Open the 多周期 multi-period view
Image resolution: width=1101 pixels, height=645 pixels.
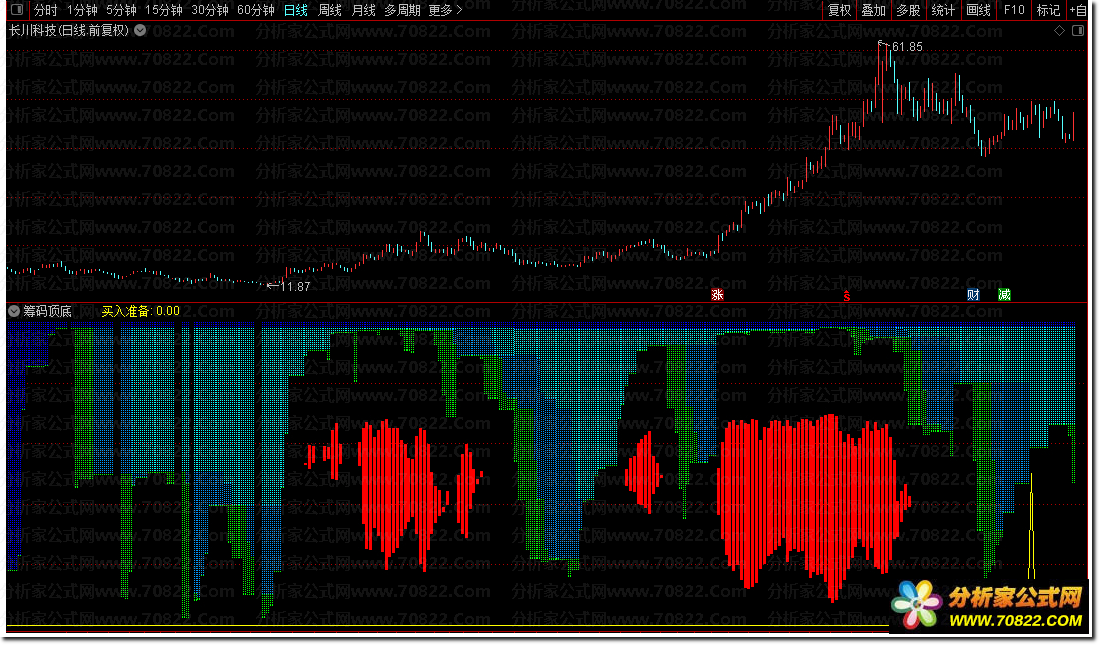tap(402, 10)
